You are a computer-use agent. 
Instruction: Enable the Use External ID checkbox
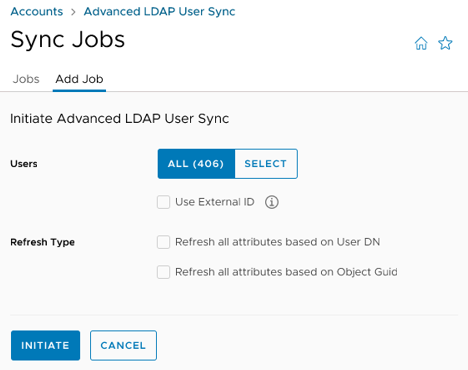[163, 202]
